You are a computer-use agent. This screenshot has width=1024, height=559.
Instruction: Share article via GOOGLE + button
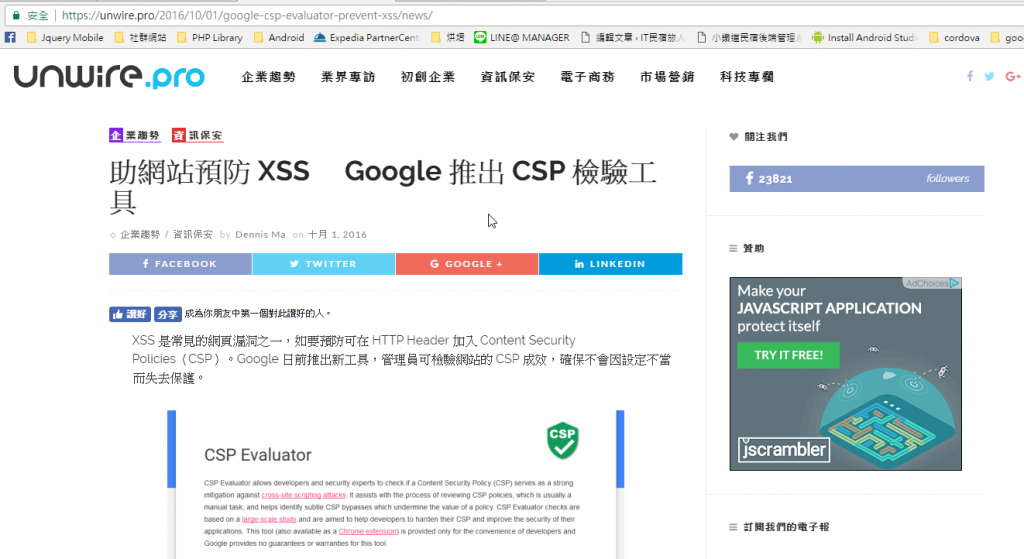467,264
